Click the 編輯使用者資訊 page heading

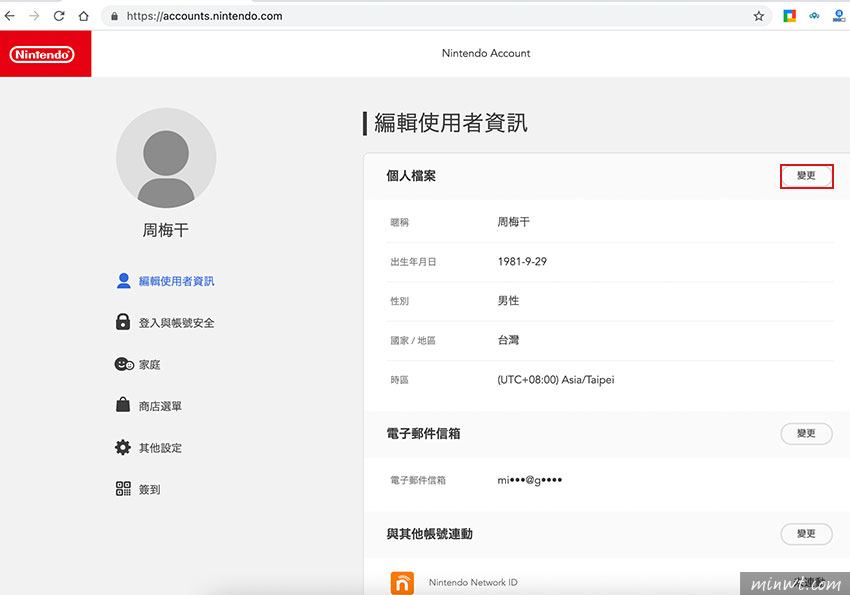tap(450, 123)
